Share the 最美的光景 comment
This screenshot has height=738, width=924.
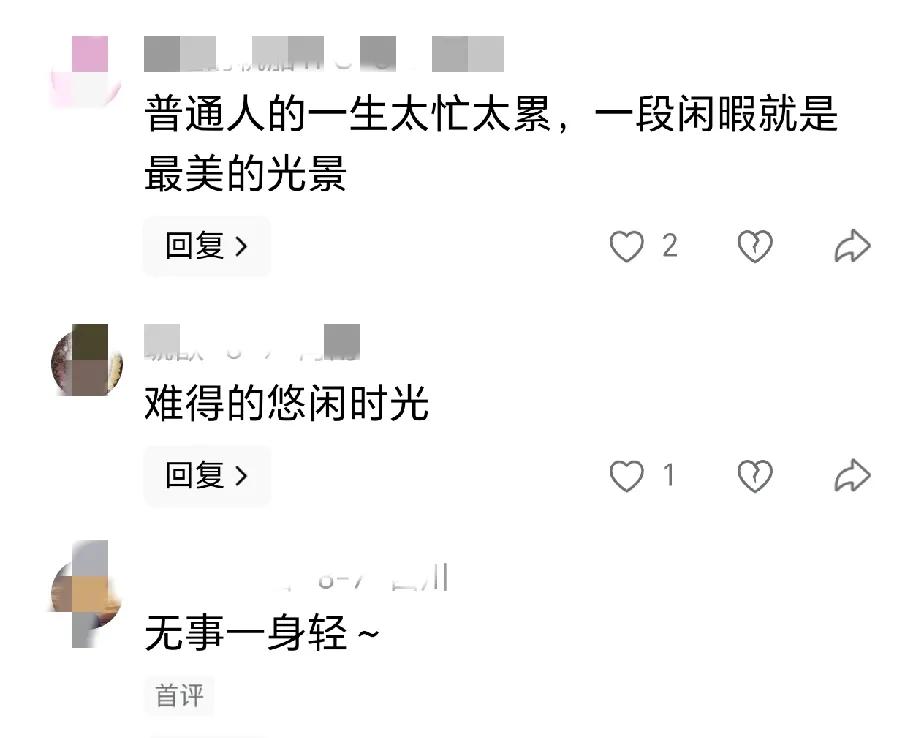click(x=852, y=246)
